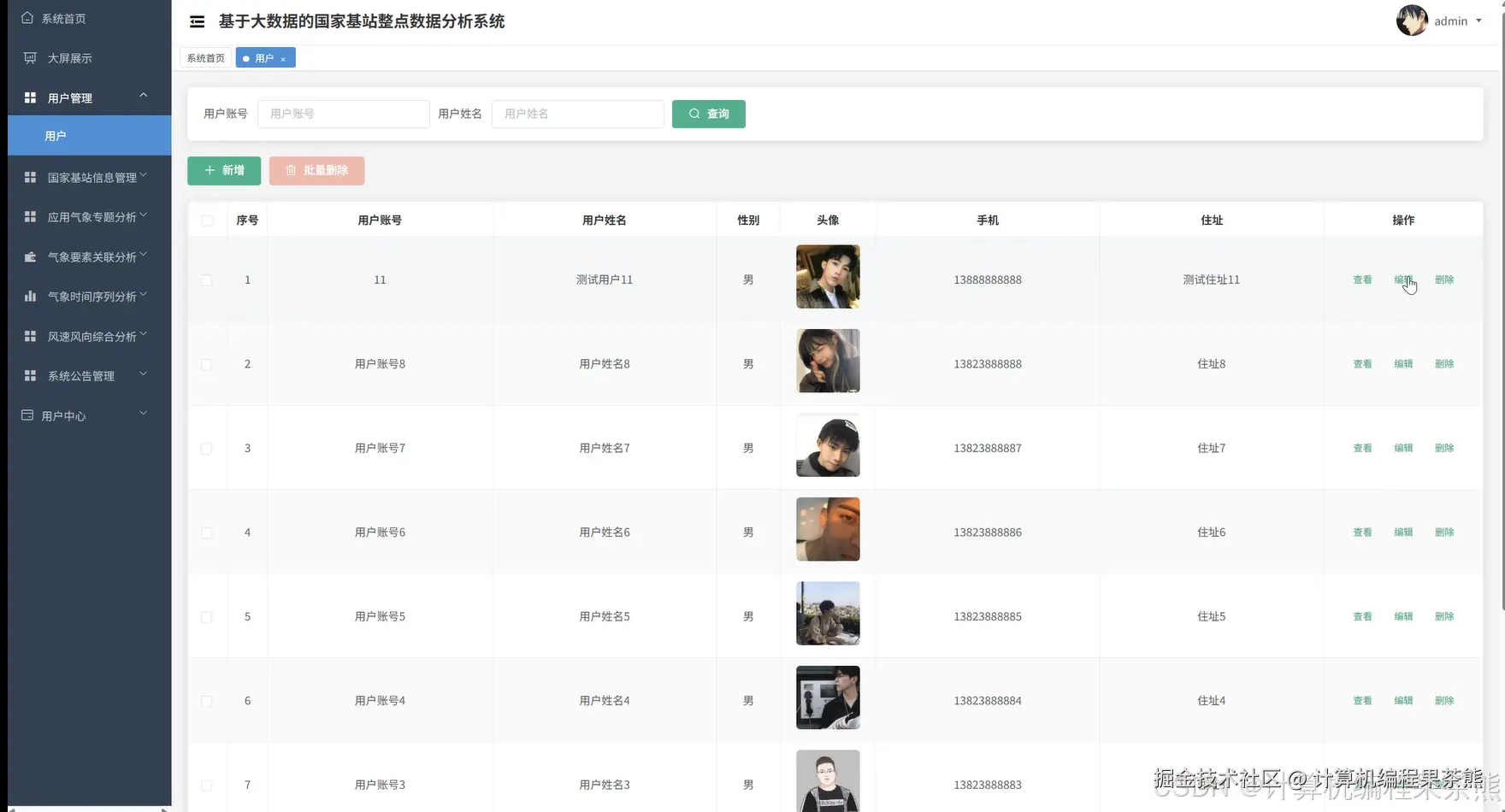The image size is (1505, 812).
Task: Click the avatar thumbnail of 用户姓名5
Action: click(828, 614)
